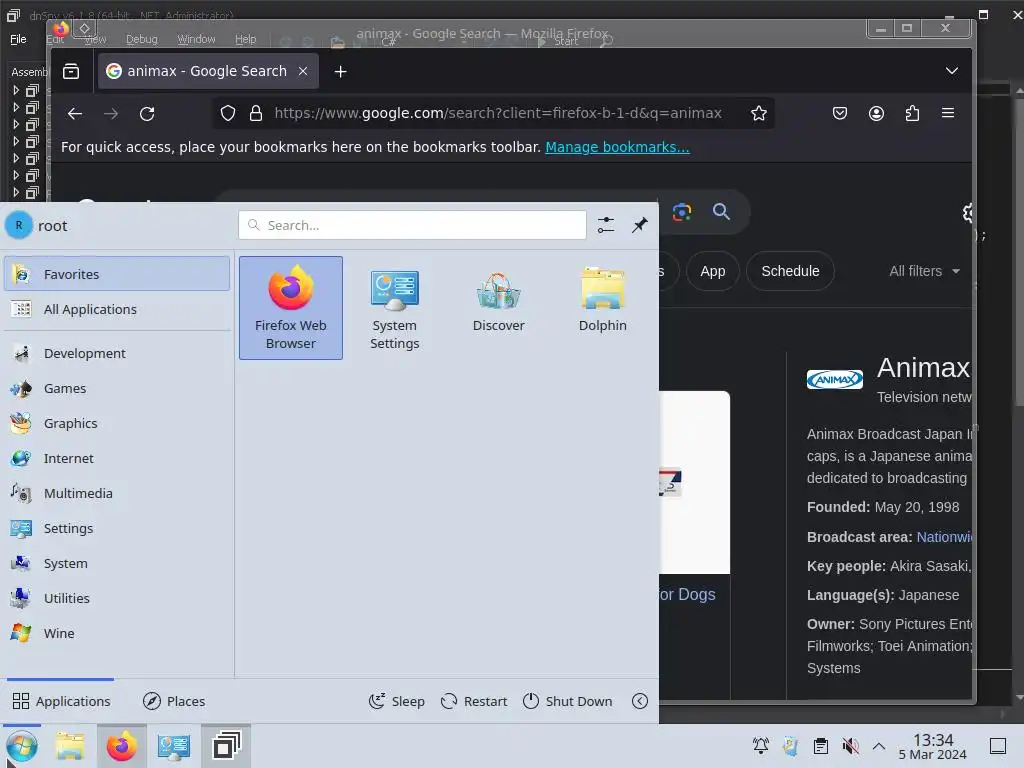The height and width of the screenshot is (768, 1024).
Task: Launch Firefox Web Browser from Favorites
Action: [291, 308]
